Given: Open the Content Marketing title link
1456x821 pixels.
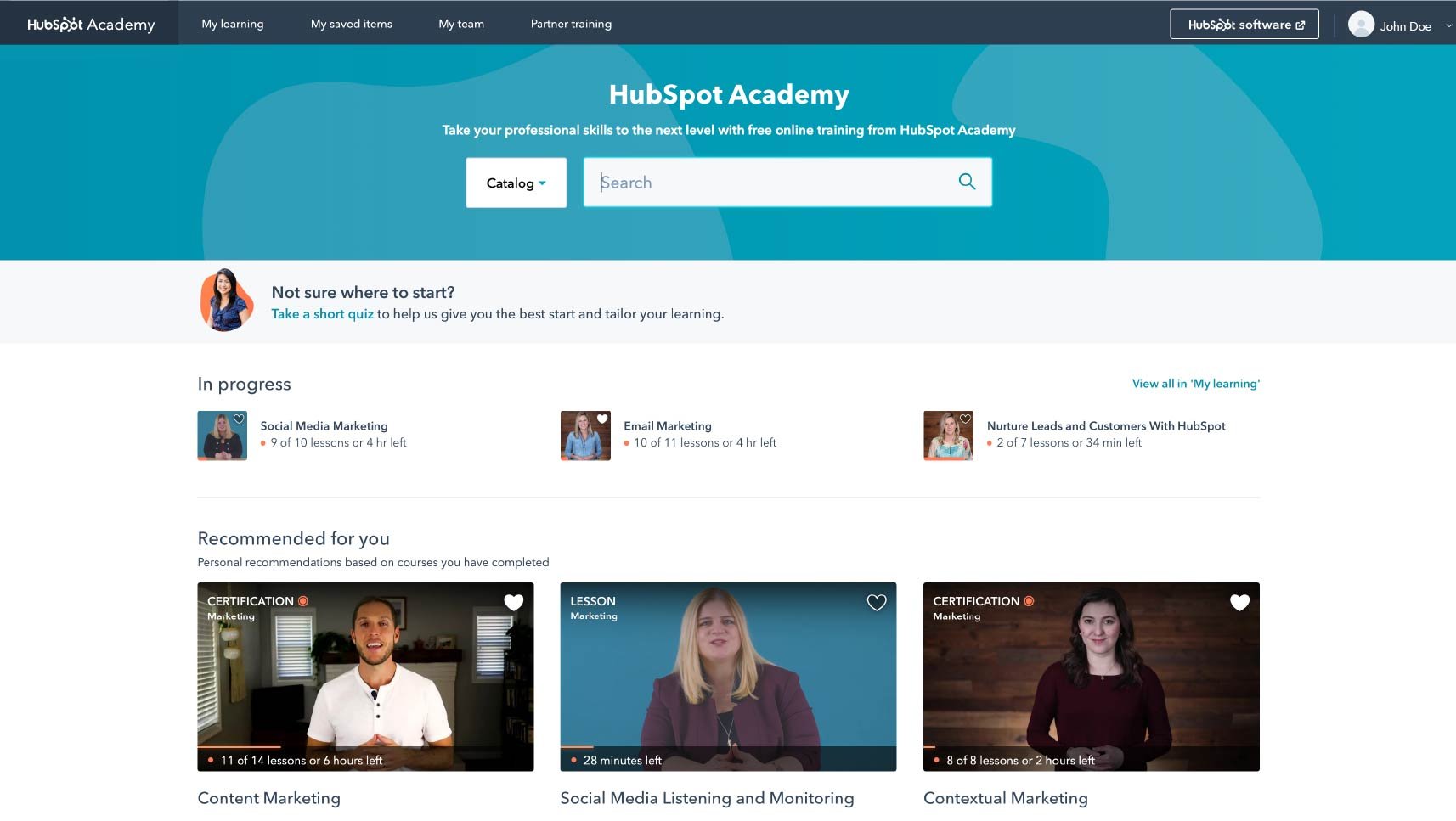Looking at the screenshot, I should pyautogui.click(x=268, y=798).
